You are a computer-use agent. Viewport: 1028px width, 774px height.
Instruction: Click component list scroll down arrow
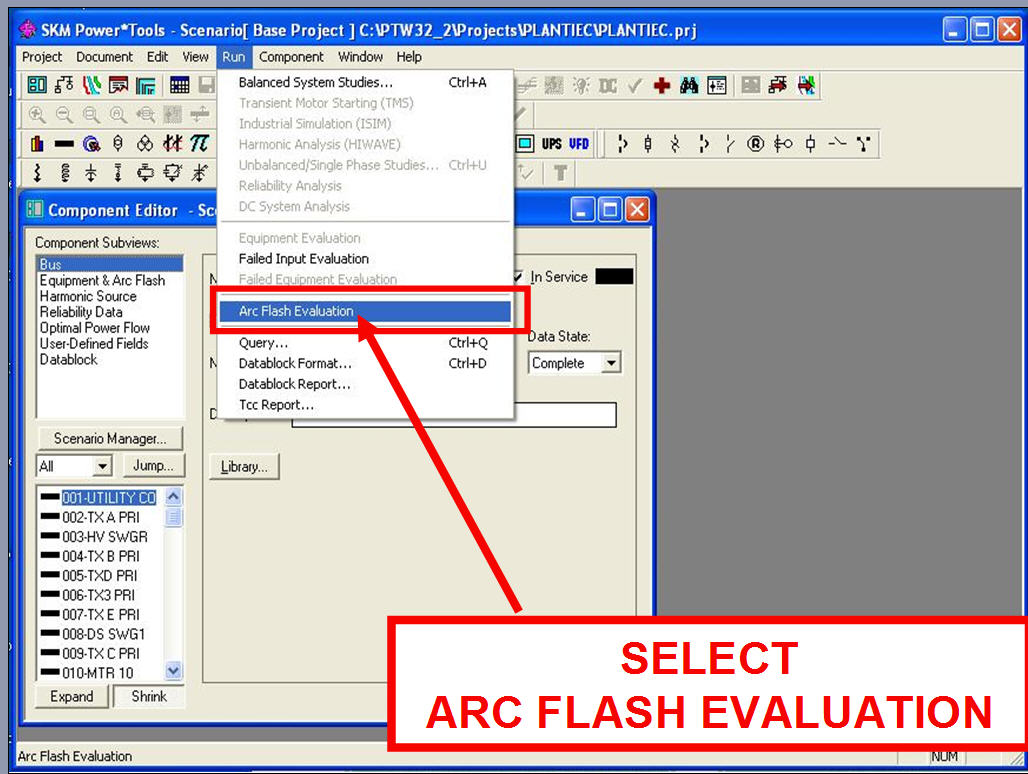click(174, 672)
